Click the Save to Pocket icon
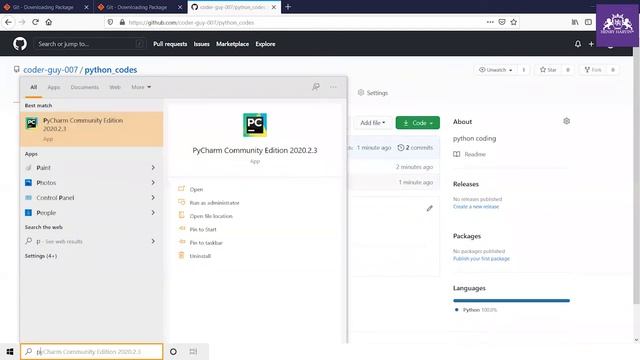The image size is (640, 360). point(502,22)
